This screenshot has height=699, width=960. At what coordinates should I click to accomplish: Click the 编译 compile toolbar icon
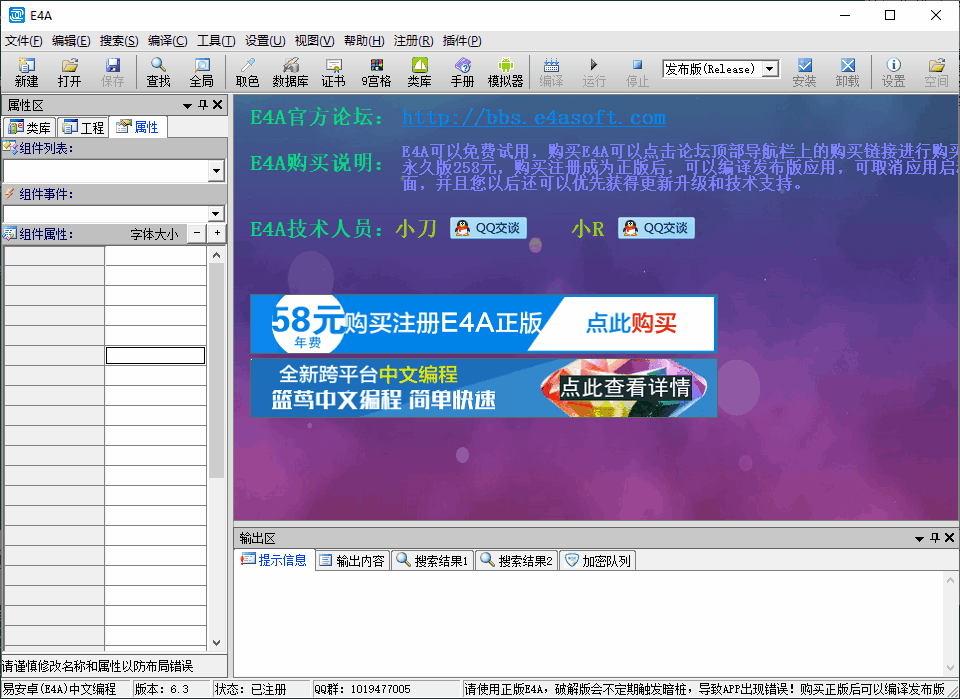(x=551, y=72)
